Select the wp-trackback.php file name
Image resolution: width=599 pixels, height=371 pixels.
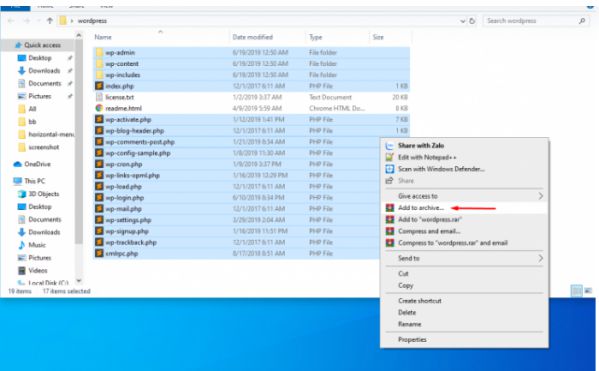point(131,242)
